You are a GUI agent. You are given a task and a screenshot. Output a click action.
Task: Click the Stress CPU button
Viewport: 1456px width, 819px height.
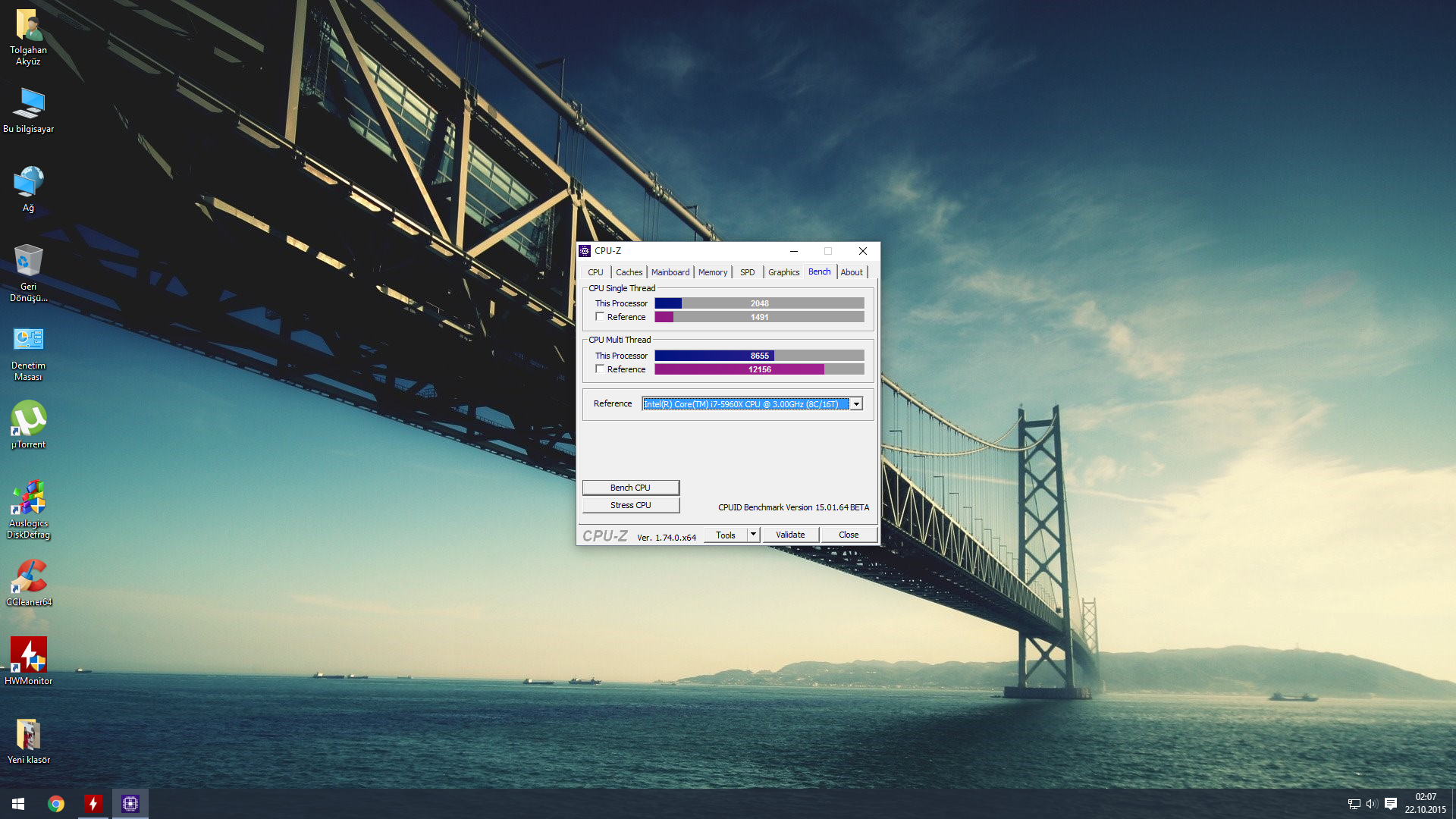(x=630, y=505)
